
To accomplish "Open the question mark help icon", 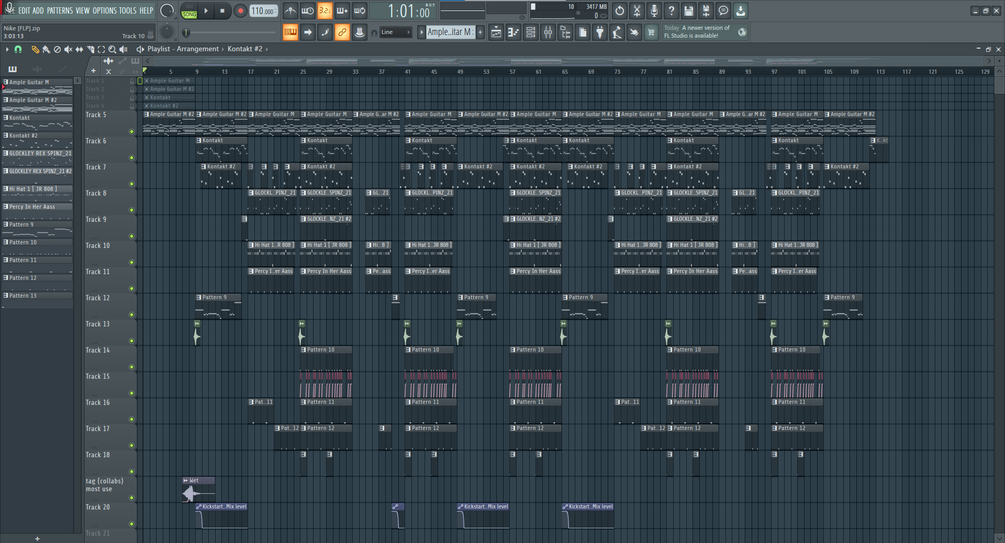I will click(x=671, y=11).
